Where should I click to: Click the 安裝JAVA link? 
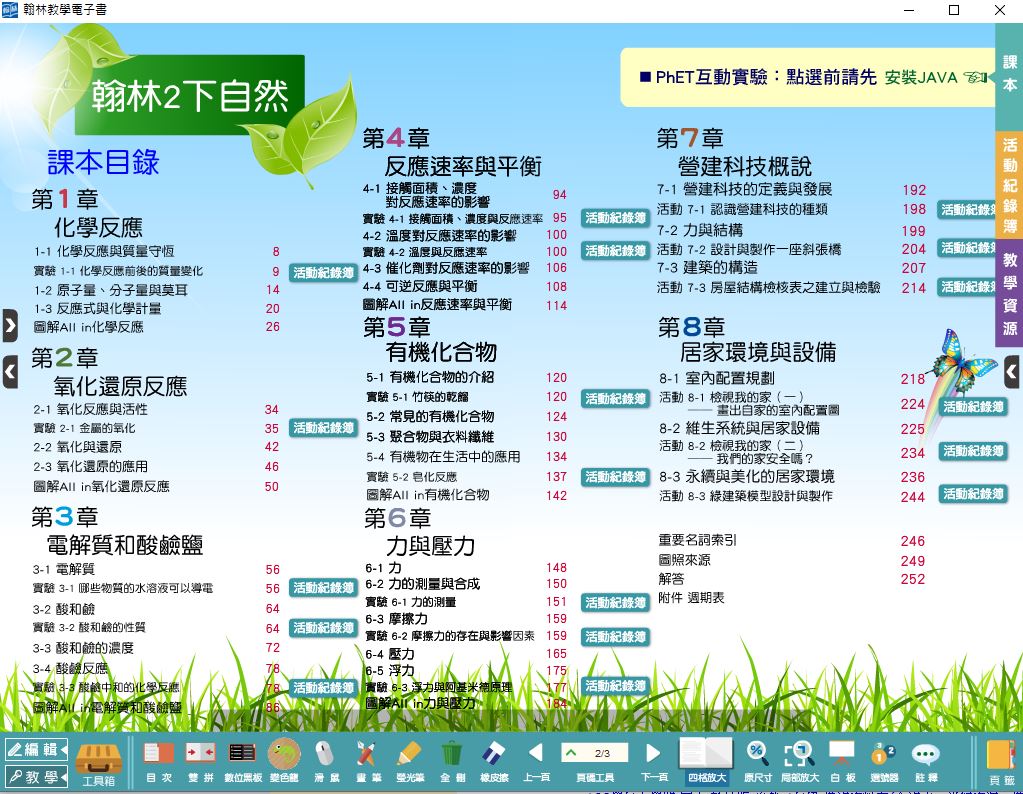coord(921,77)
